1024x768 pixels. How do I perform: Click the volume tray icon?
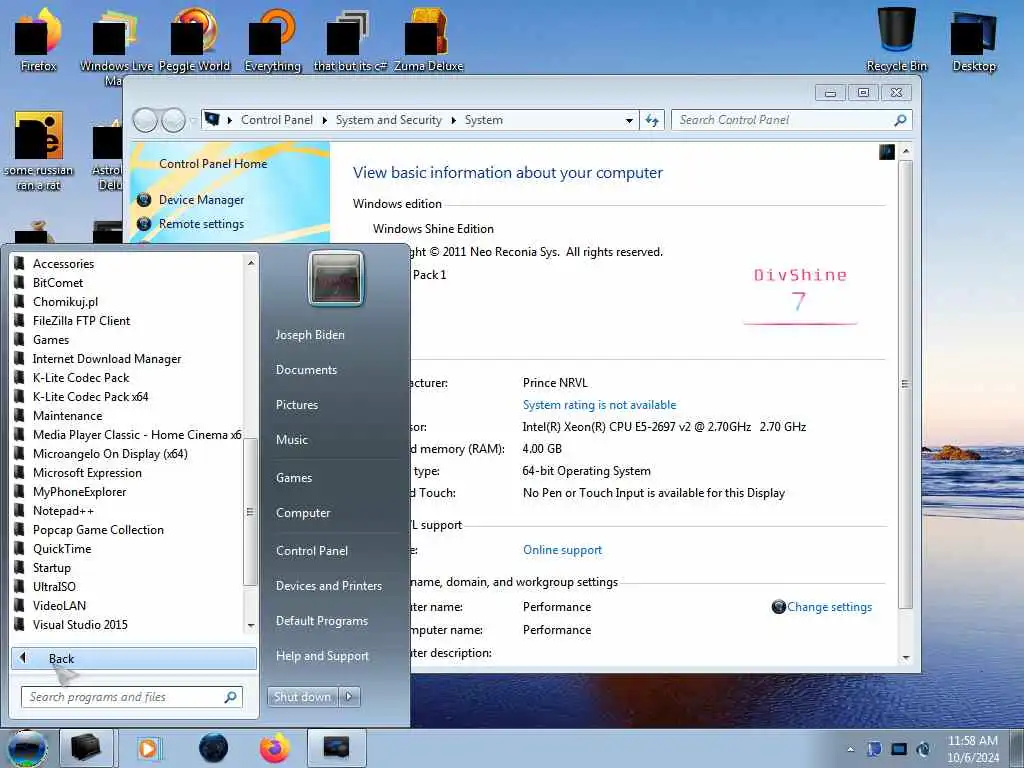pos(923,749)
